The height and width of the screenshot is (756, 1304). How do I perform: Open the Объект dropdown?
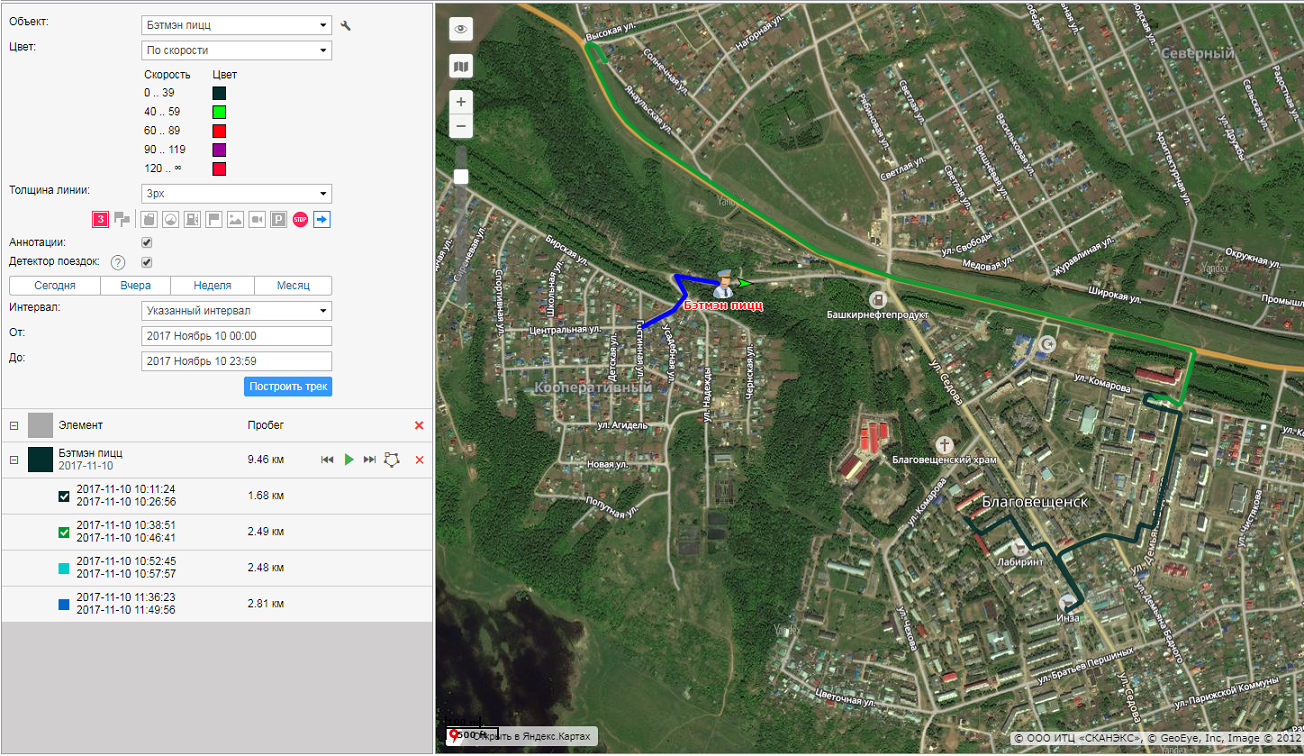coord(237,25)
